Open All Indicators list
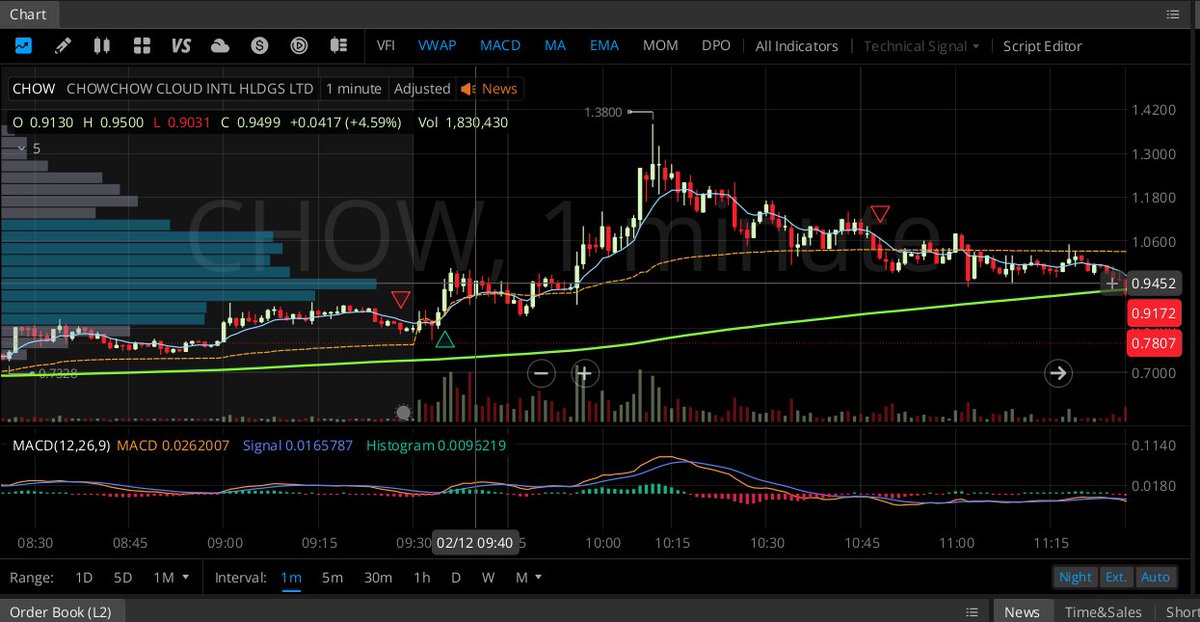The image size is (1200, 622). tap(796, 45)
